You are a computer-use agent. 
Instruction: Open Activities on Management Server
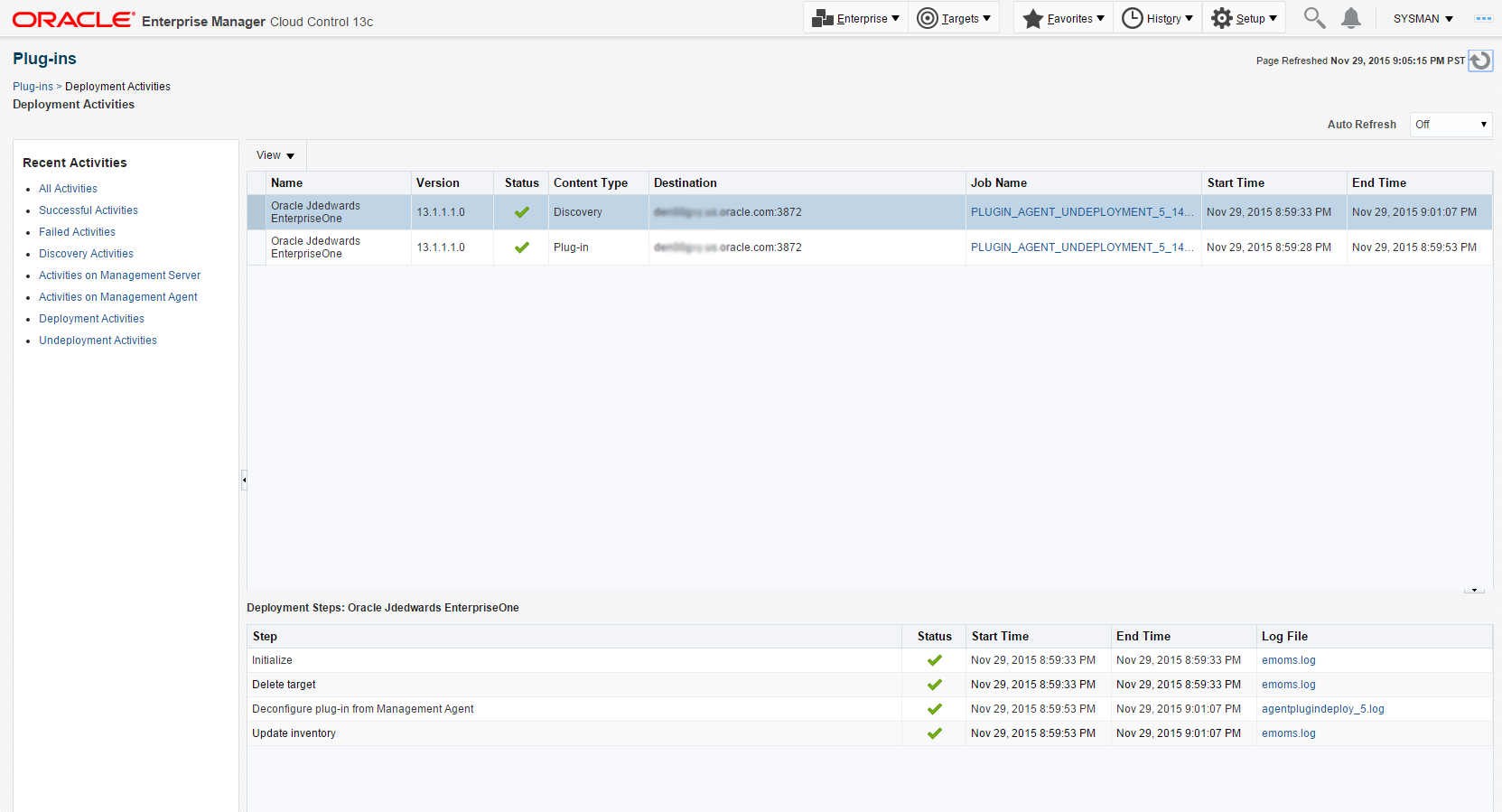[x=119, y=275]
